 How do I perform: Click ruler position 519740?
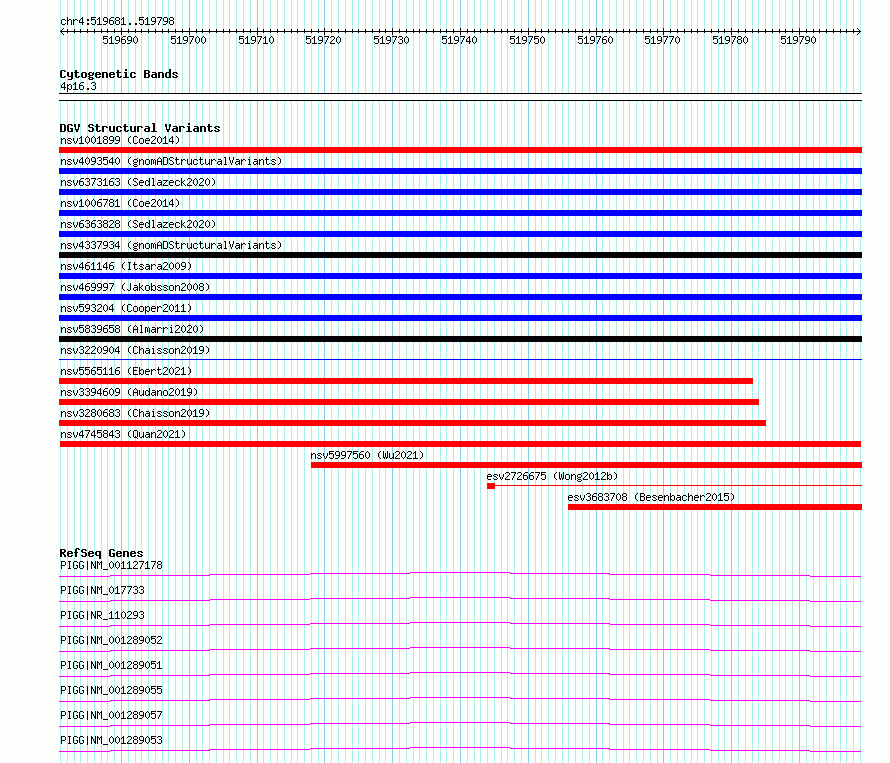point(459,40)
